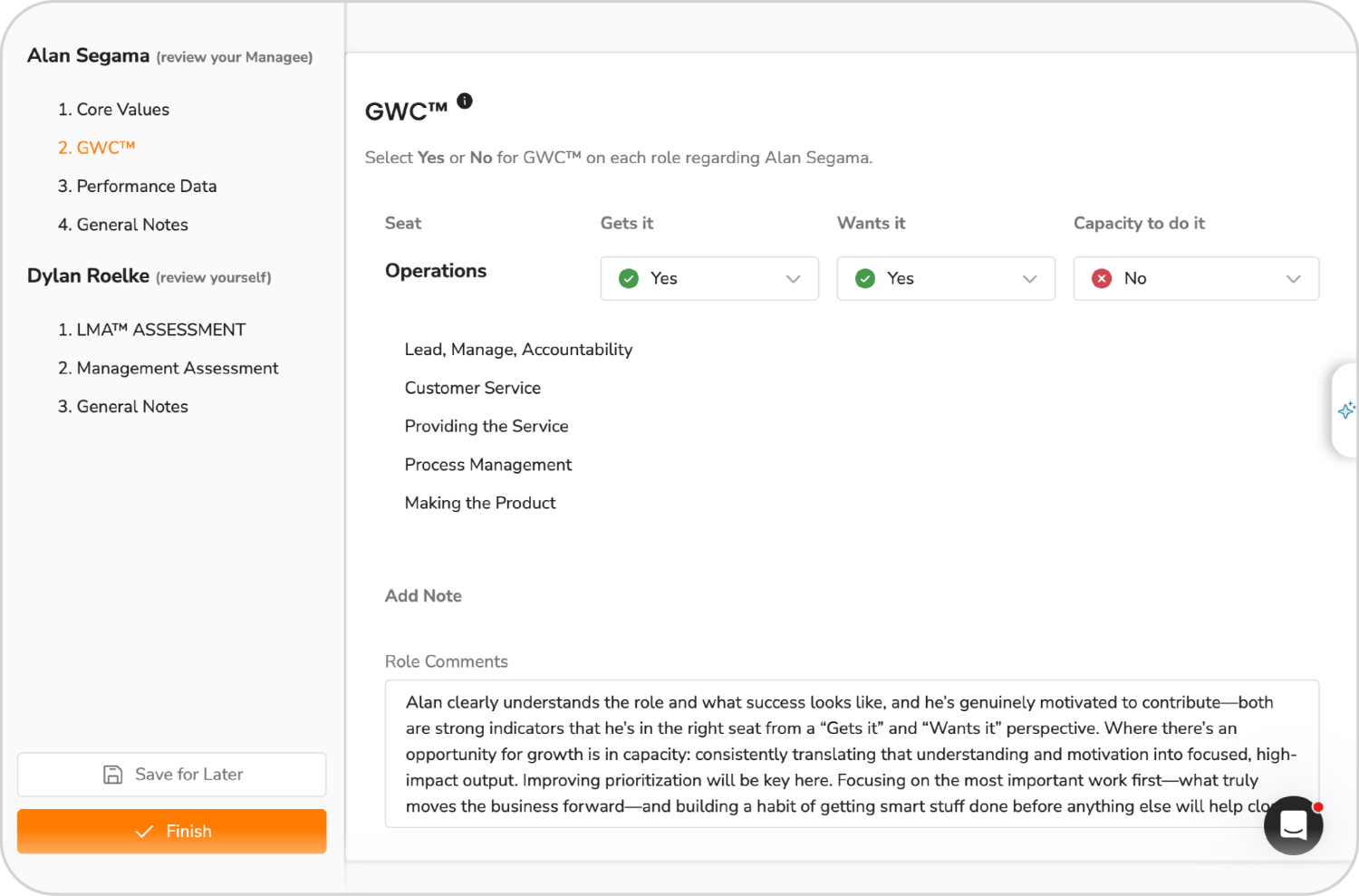Open LMA™ ASSESSMENT section
This screenshot has height=896, width=1359.
151,330
